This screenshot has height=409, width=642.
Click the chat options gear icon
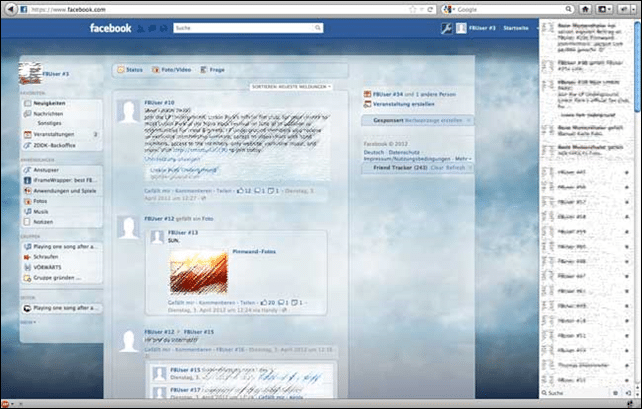(x=615, y=393)
